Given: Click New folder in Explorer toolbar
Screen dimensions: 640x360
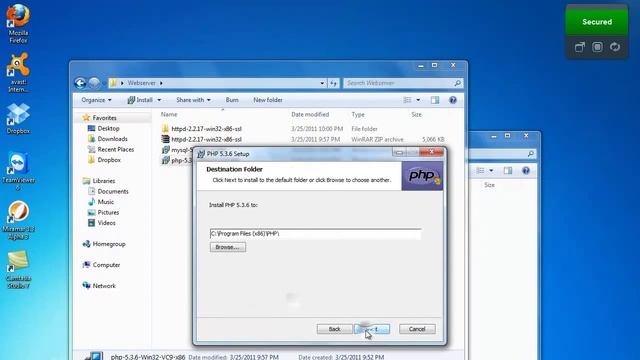Looking at the screenshot, I should pos(268,100).
